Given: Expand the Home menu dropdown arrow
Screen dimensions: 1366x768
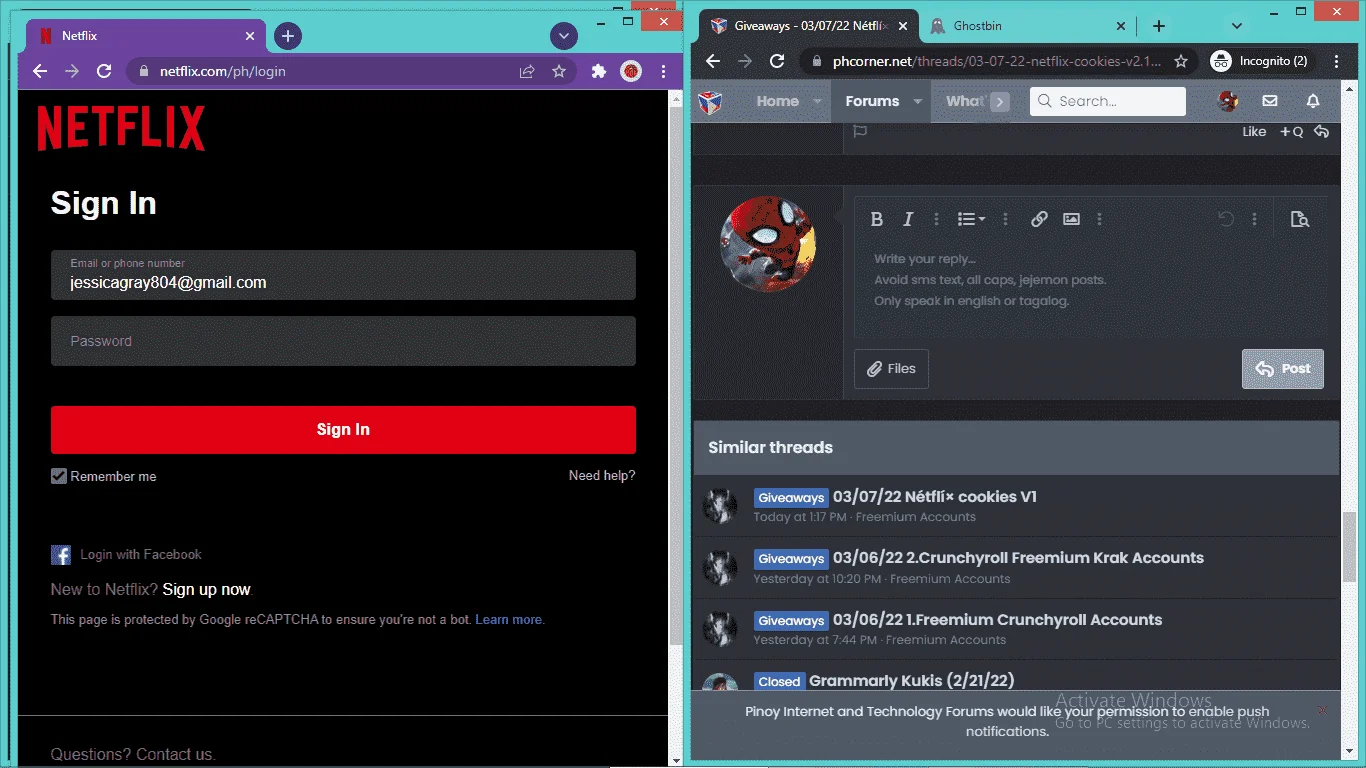Looking at the screenshot, I should (816, 101).
